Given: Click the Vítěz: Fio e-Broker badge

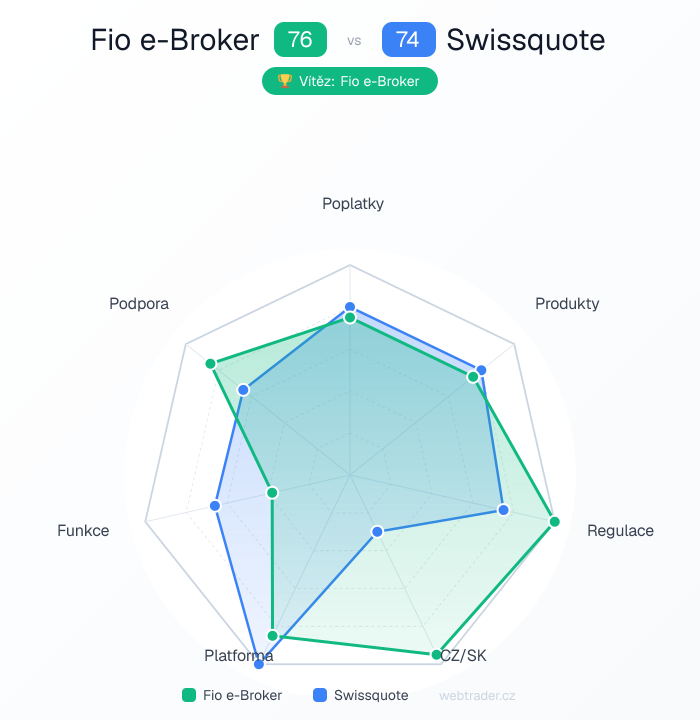Looking at the screenshot, I should pyautogui.click(x=350, y=81).
